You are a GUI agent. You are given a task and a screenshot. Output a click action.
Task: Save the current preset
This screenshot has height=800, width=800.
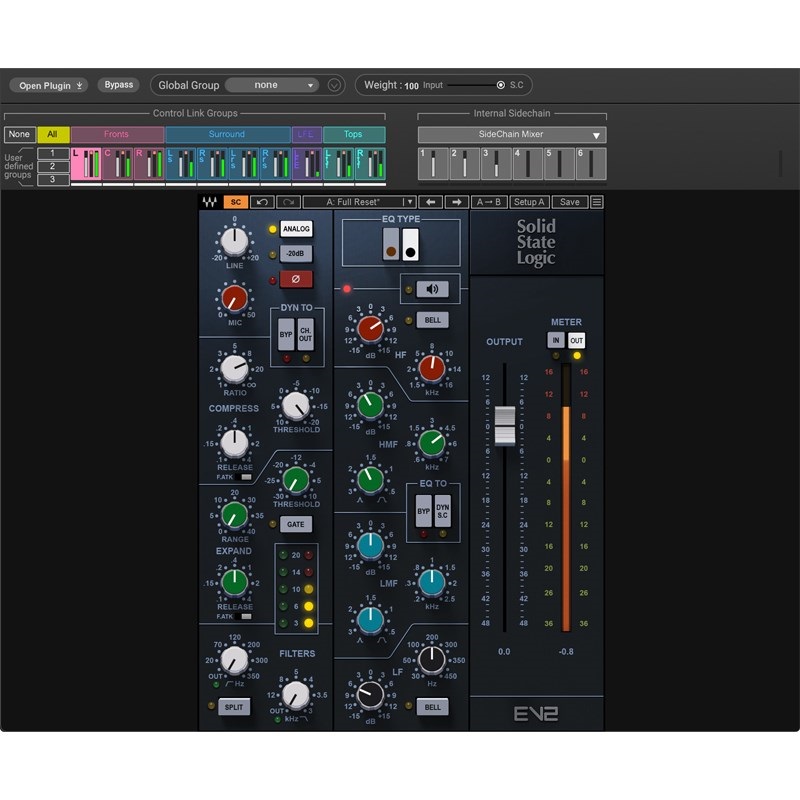point(569,202)
